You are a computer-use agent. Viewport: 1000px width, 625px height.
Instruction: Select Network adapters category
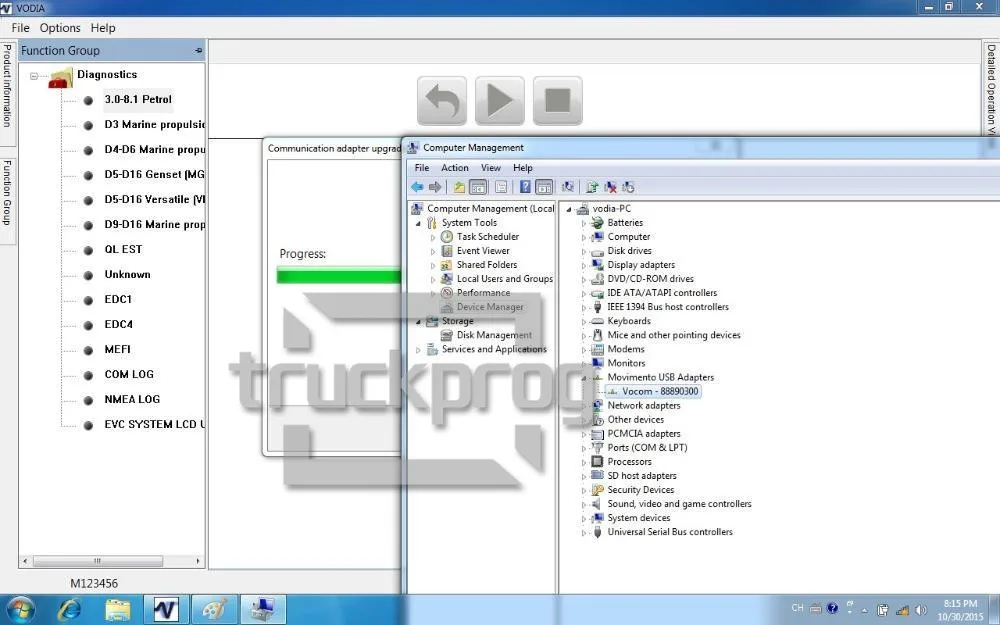[643, 405]
